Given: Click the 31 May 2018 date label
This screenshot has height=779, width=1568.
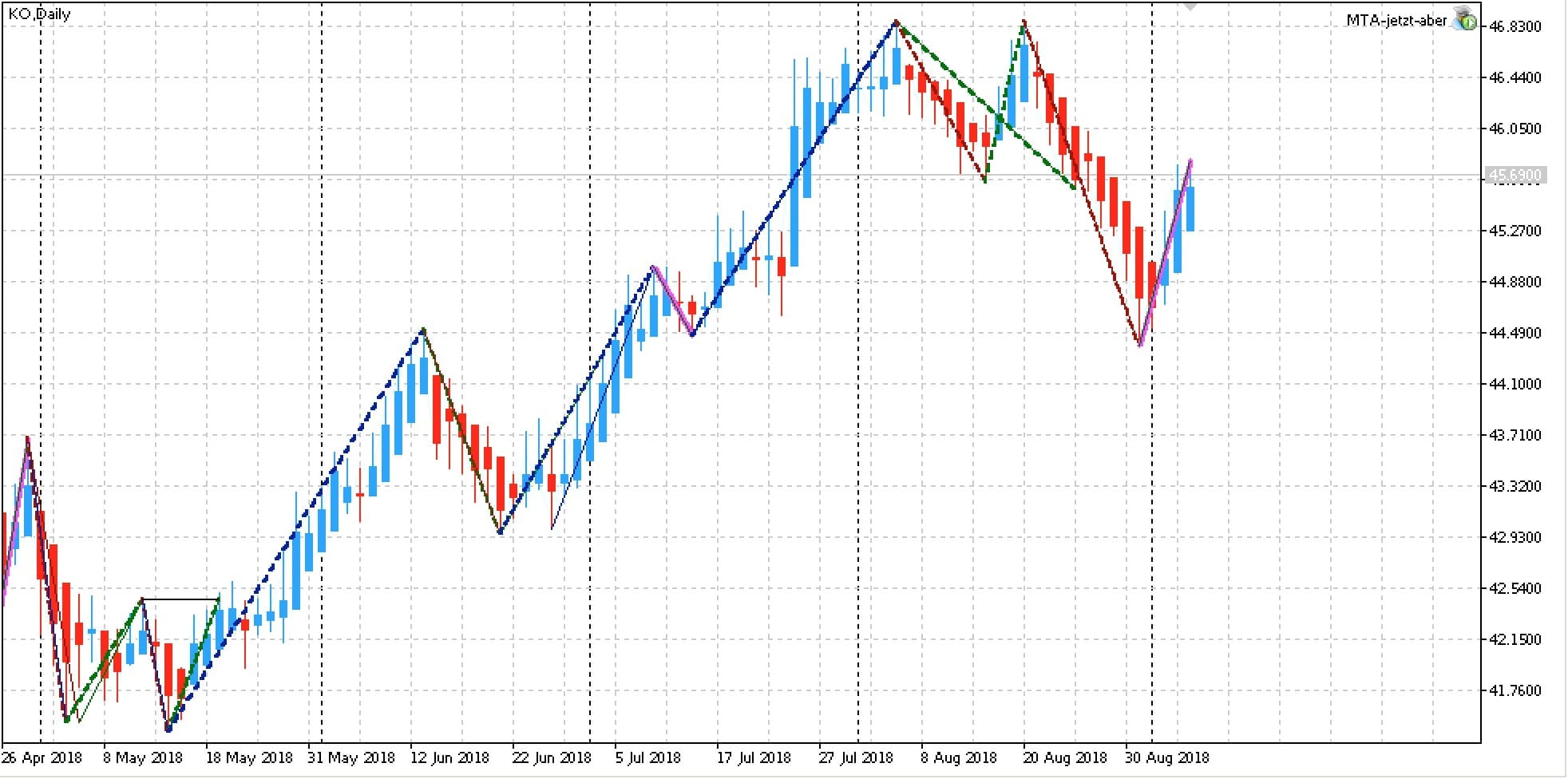Looking at the screenshot, I should pos(351,757).
